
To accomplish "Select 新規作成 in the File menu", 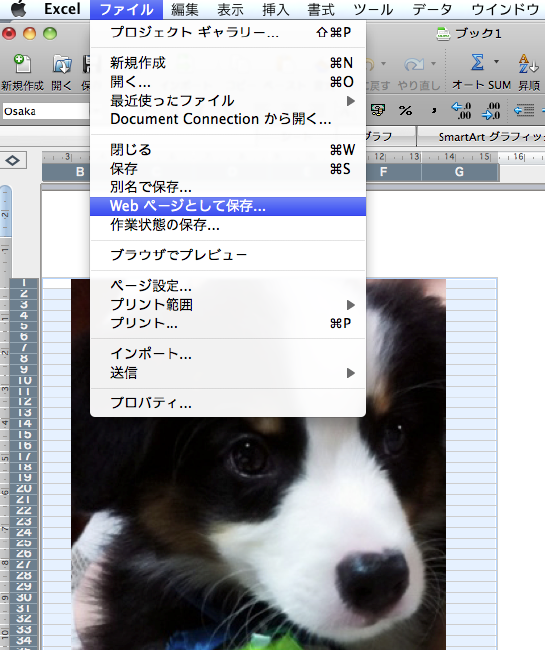I will click(x=228, y=63).
